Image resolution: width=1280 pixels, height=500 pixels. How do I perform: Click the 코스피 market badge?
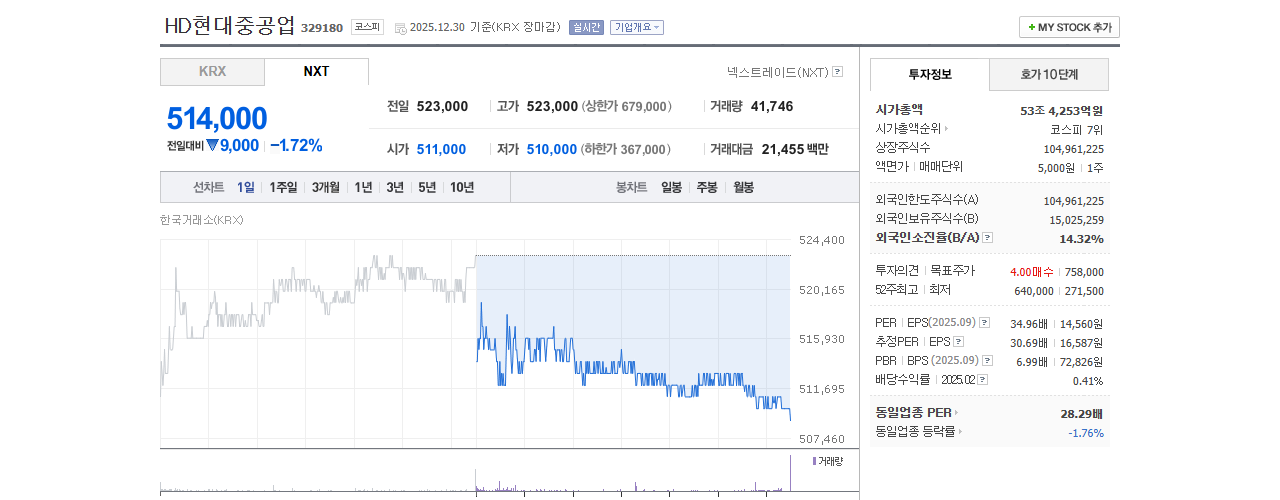(x=367, y=27)
